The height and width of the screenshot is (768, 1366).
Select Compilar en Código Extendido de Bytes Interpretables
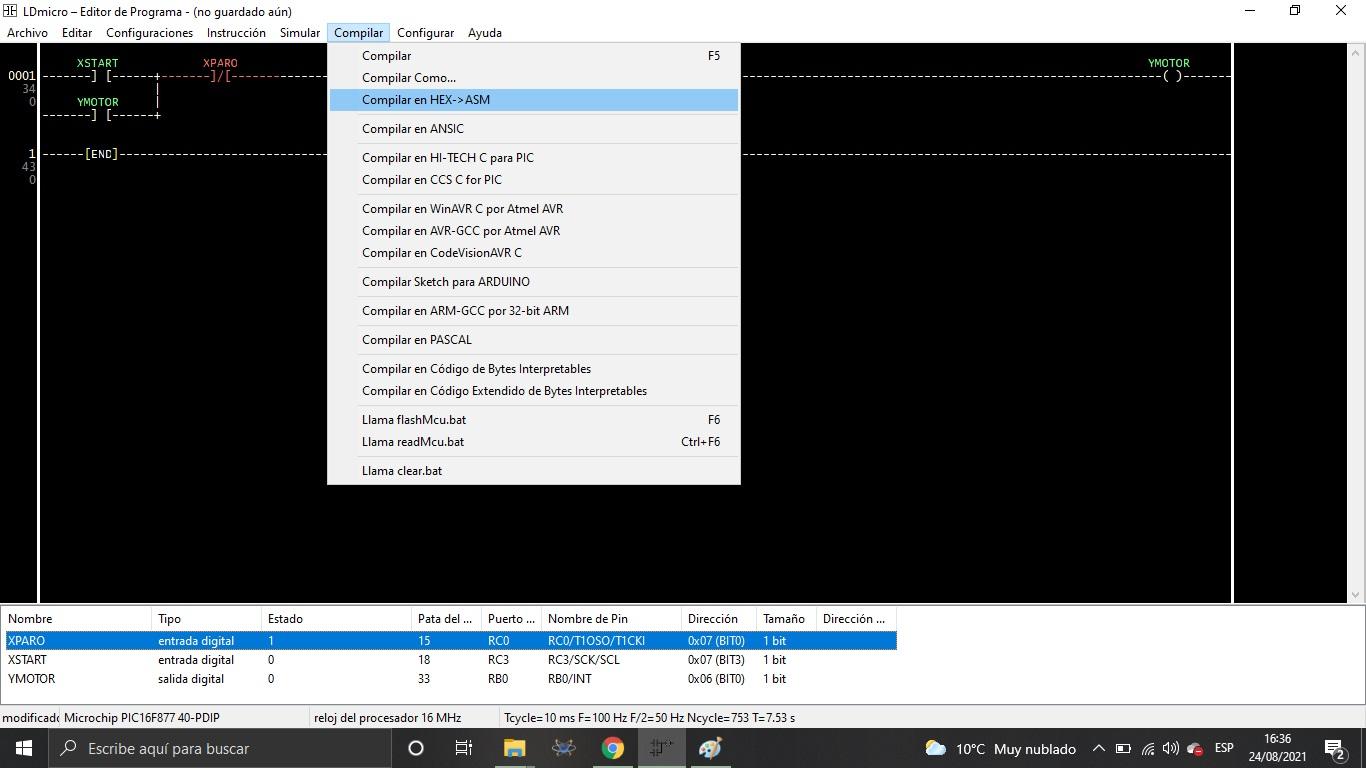point(534,391)
